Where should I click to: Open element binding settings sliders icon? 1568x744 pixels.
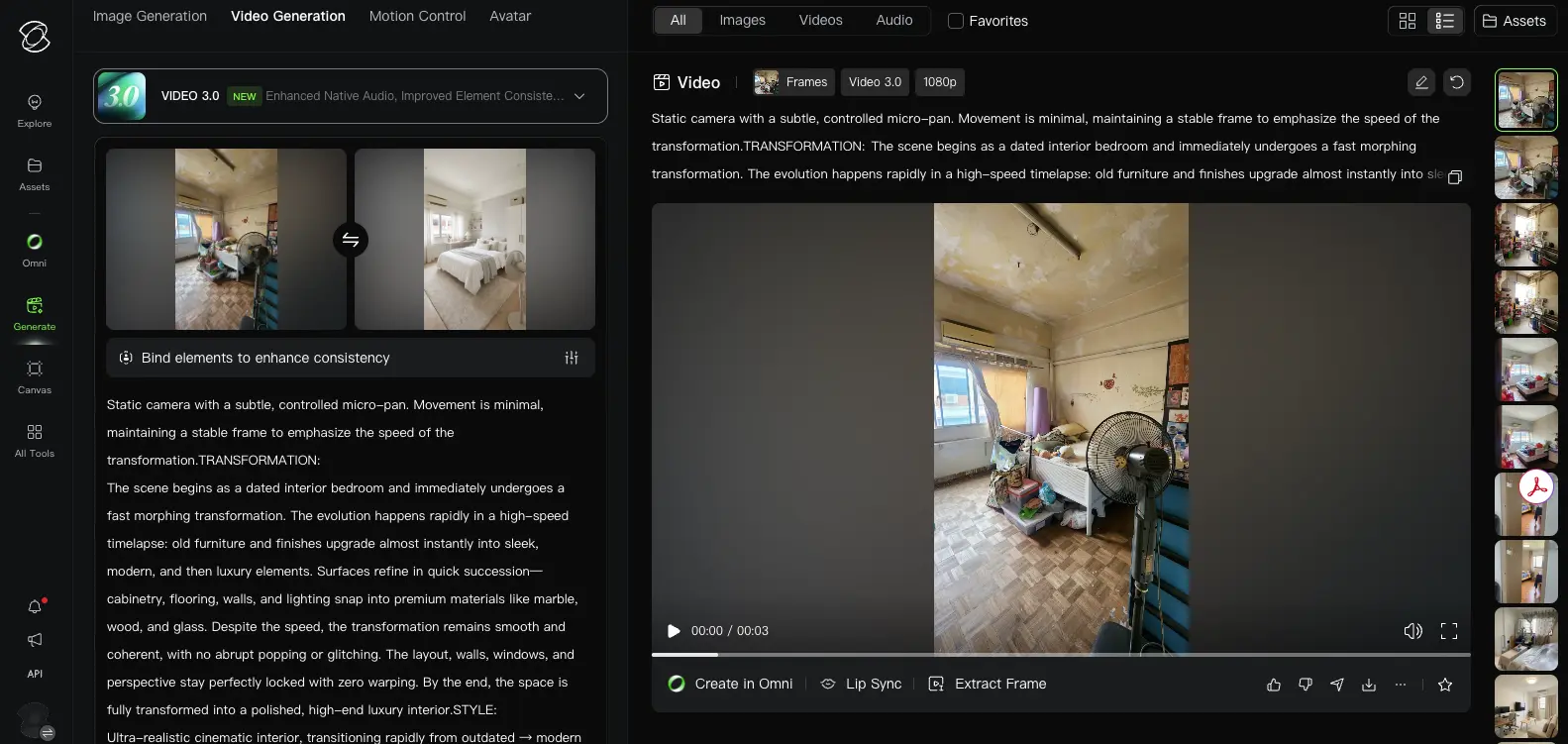572,358
